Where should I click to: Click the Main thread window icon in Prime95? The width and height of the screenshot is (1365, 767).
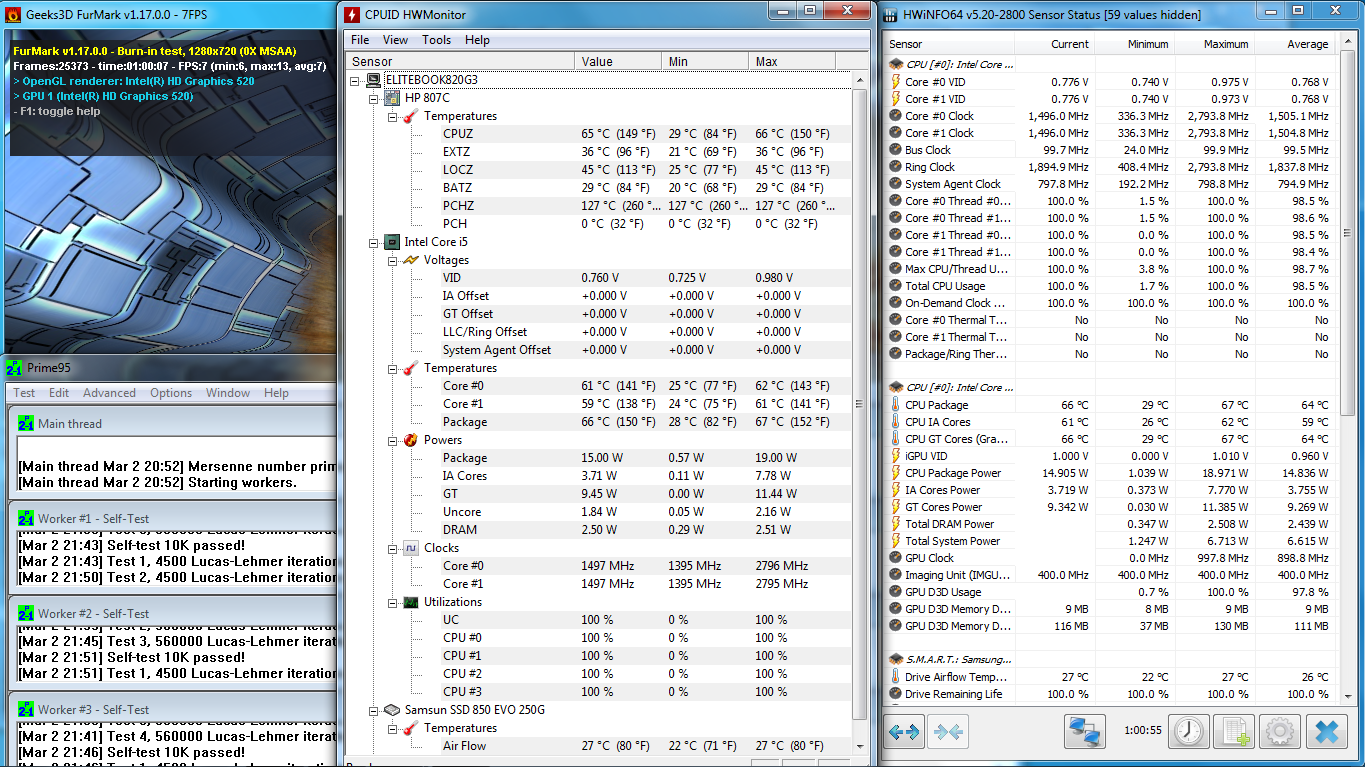(x=26, y=424)
